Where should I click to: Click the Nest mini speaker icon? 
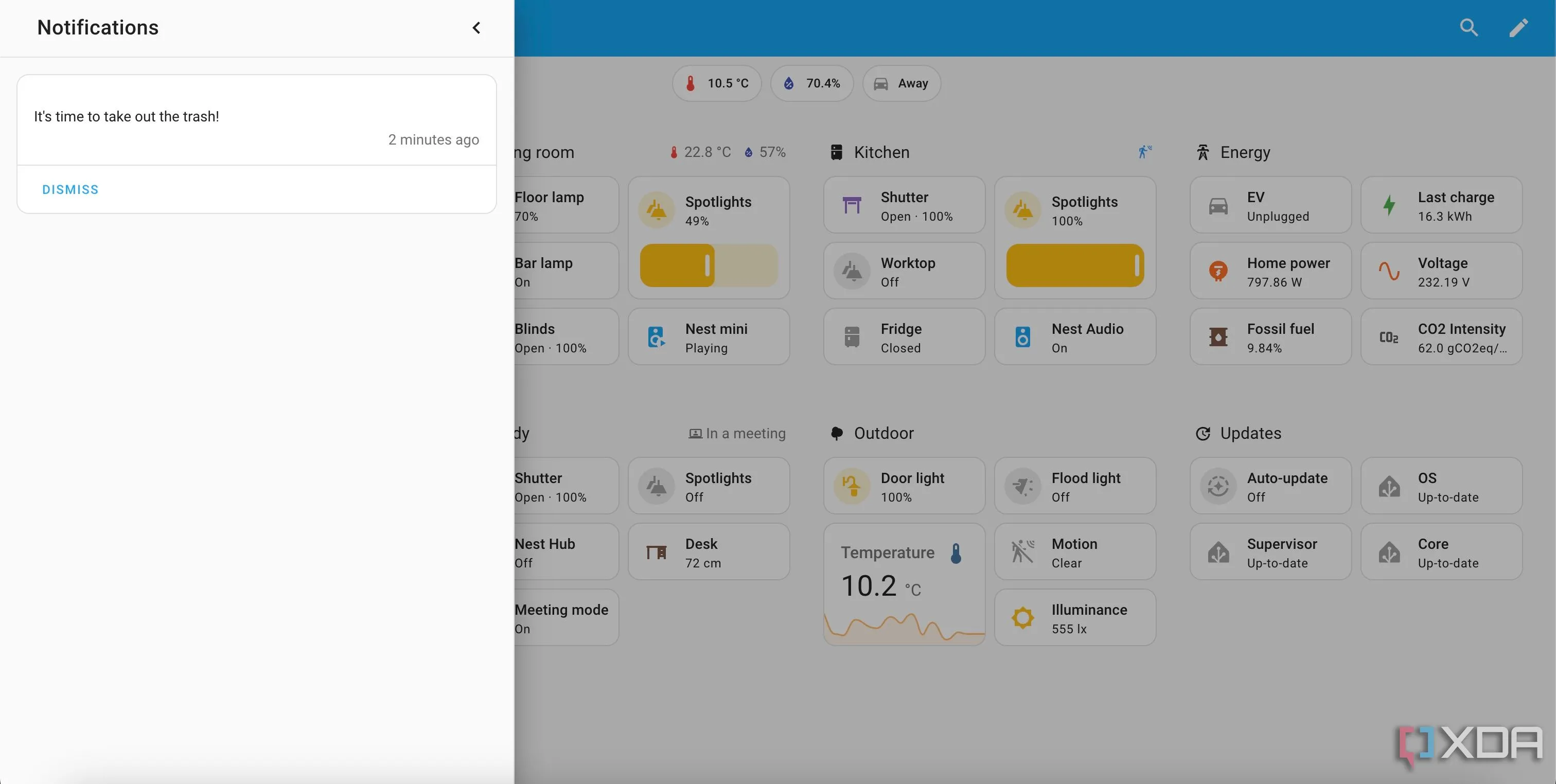tap(657, 337)
